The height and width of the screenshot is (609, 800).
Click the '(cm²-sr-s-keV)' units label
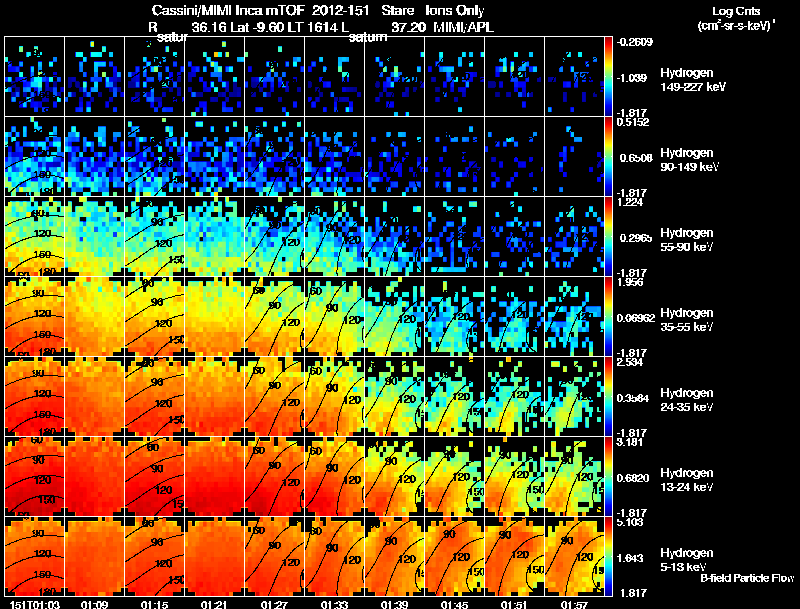click(737, 25)
